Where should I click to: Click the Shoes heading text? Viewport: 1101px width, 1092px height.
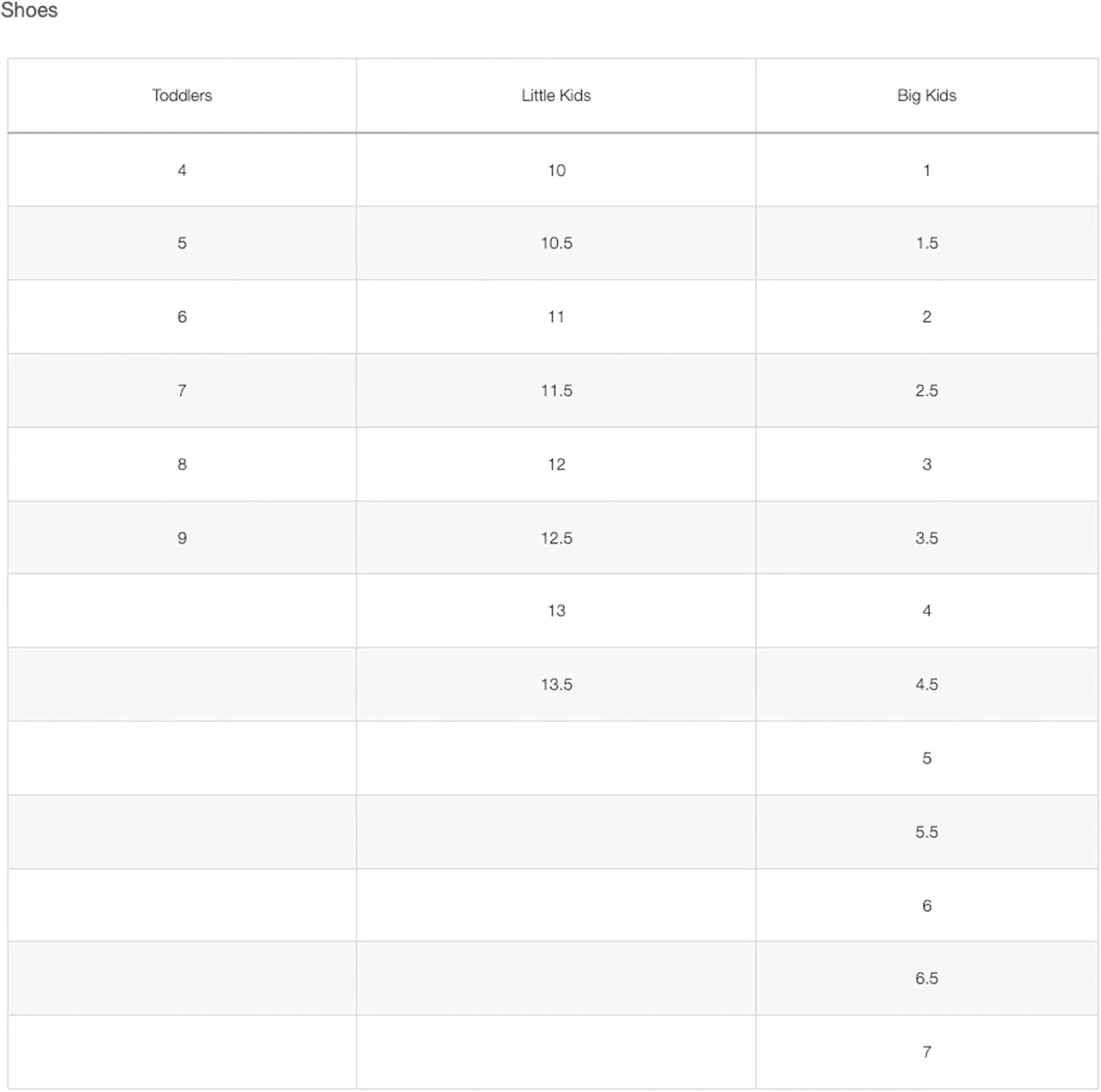[x=29, y=10]
